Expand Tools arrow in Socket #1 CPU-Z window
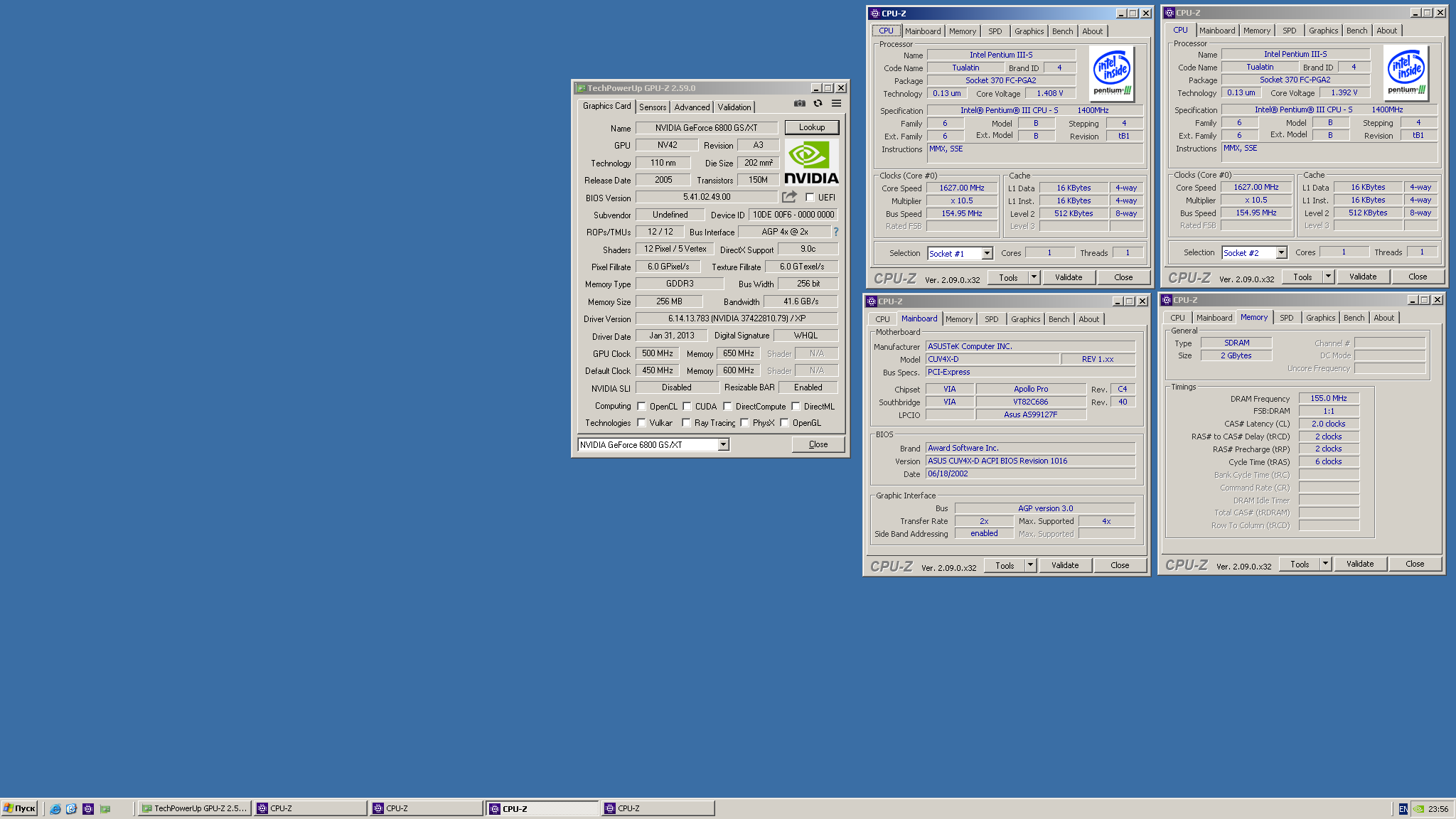Screen dimensions: 1456x819 (1034, 277)
